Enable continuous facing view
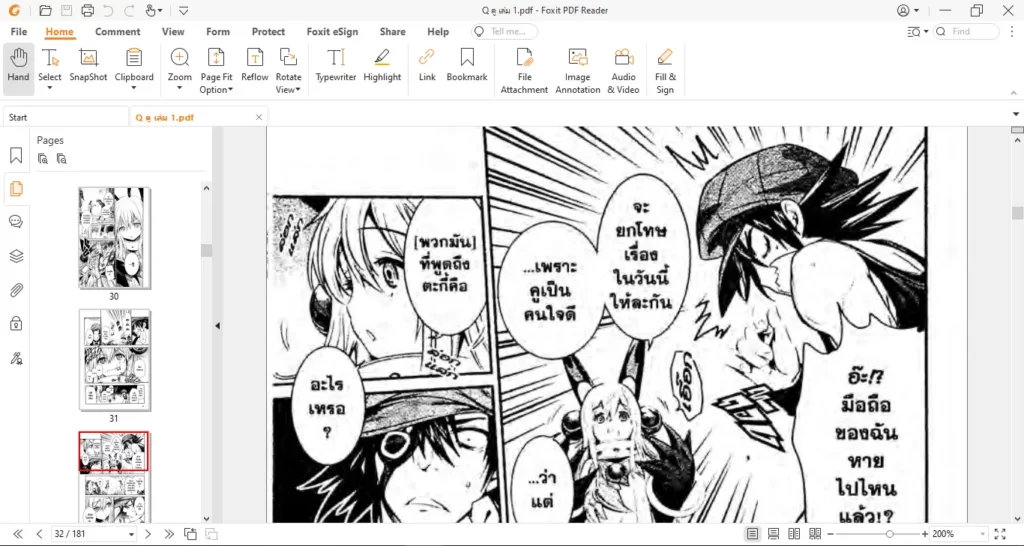 (815, 534)
